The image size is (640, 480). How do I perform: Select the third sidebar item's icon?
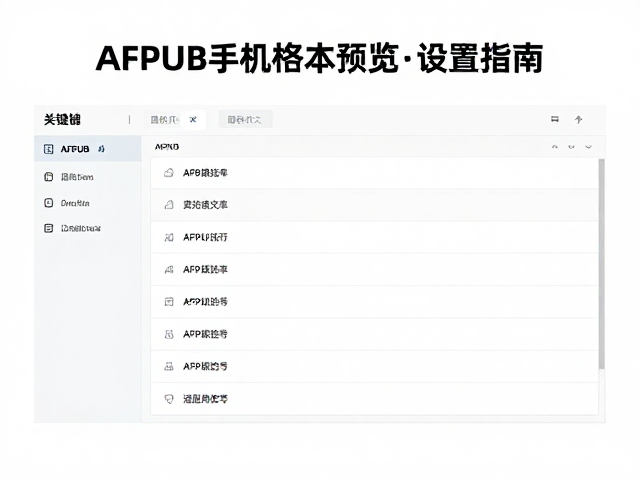coord(49,203)
